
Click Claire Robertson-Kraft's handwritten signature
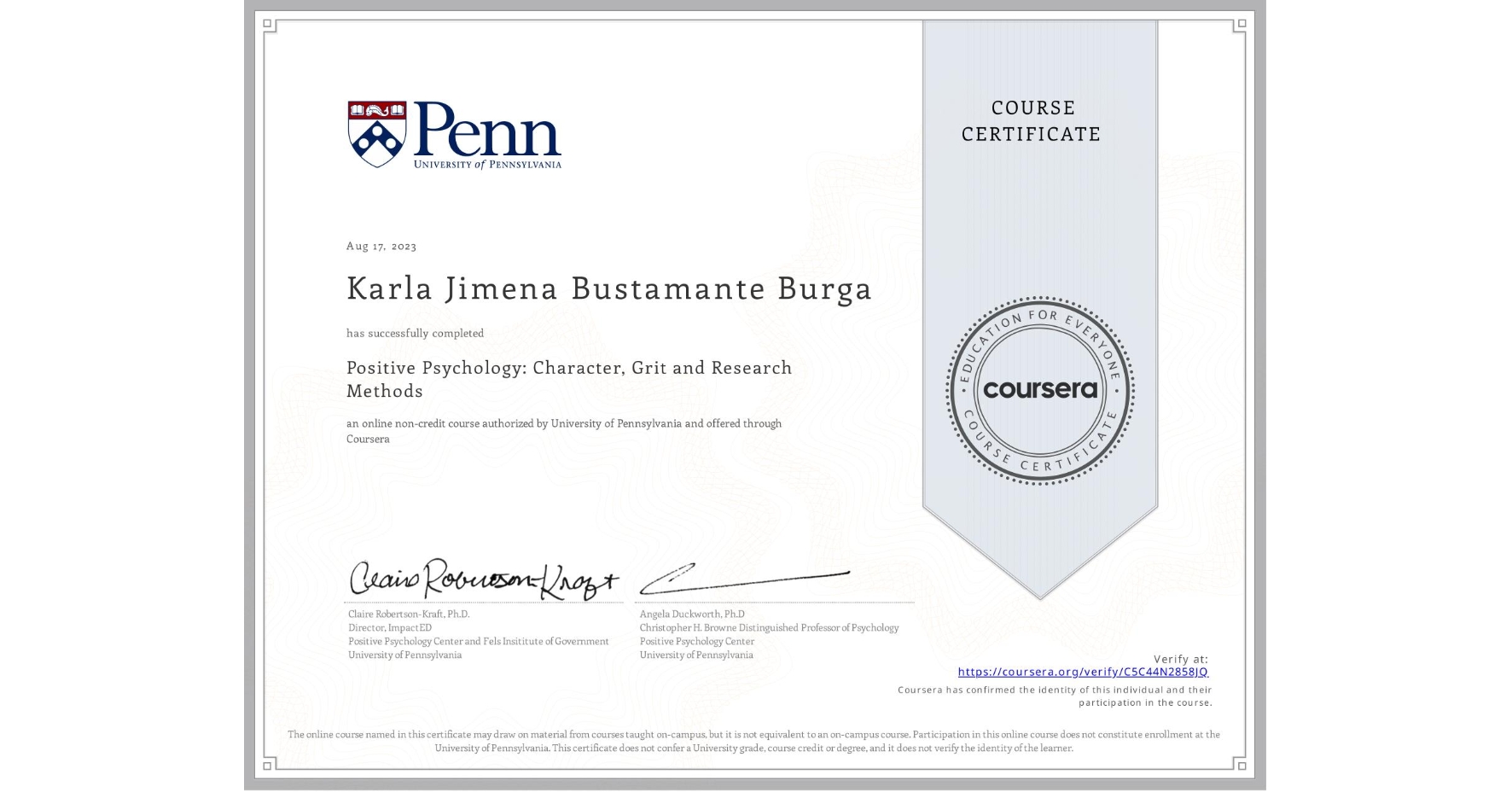click(x=483, y=579)
